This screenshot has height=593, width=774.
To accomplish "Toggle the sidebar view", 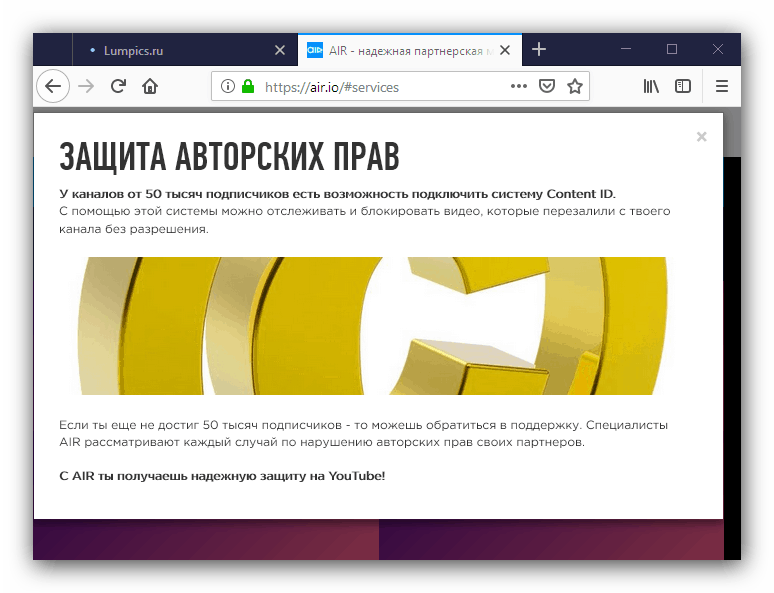I will coord(683,86).
